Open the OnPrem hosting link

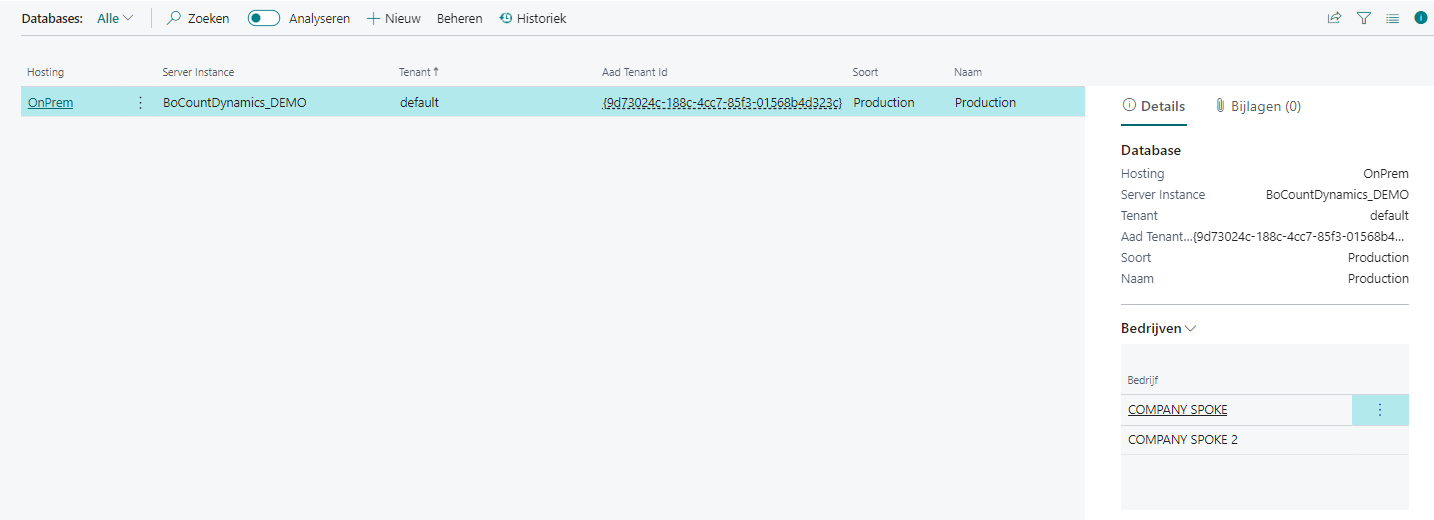tap(50, 102)
